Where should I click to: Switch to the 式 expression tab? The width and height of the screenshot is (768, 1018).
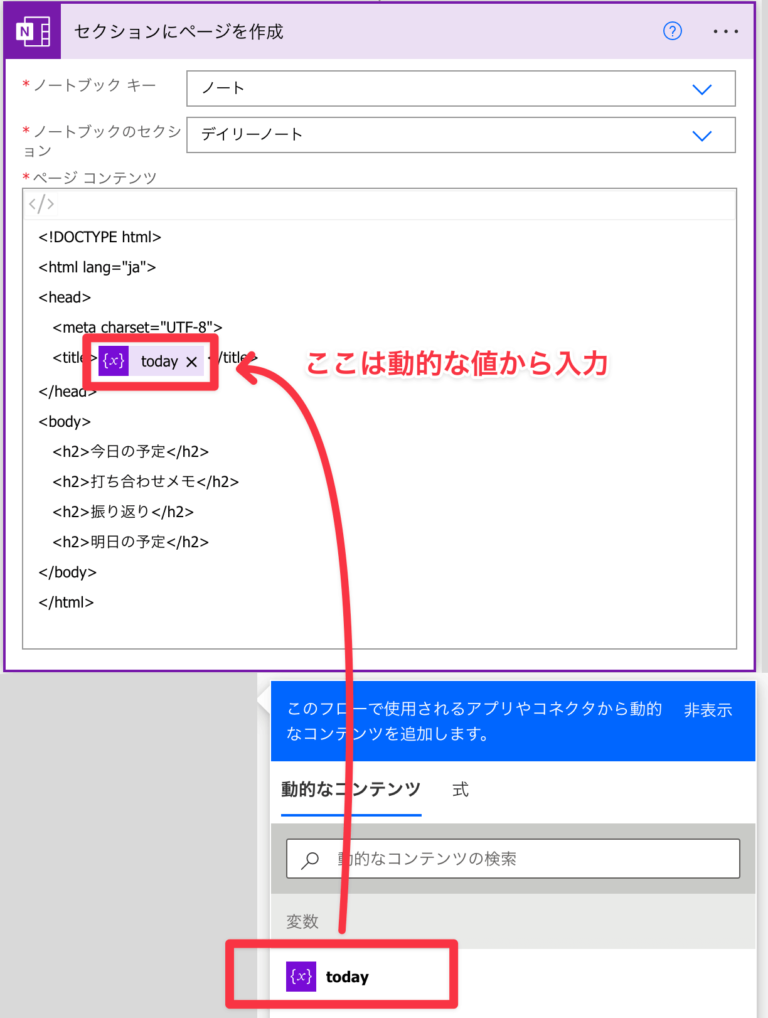point(460,790)
